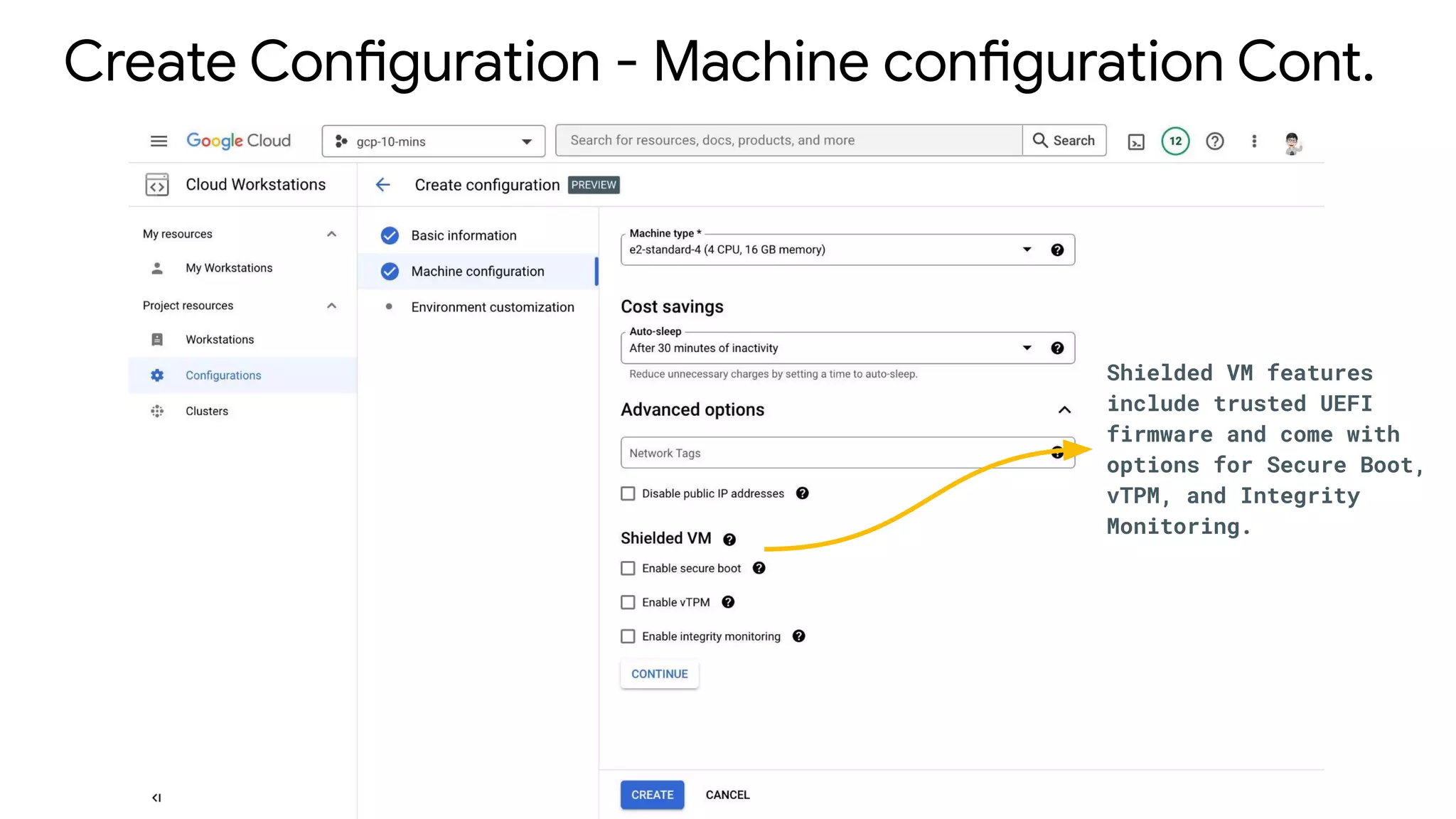Click the Clusters icon in sidebar

(x=157, y=411)
